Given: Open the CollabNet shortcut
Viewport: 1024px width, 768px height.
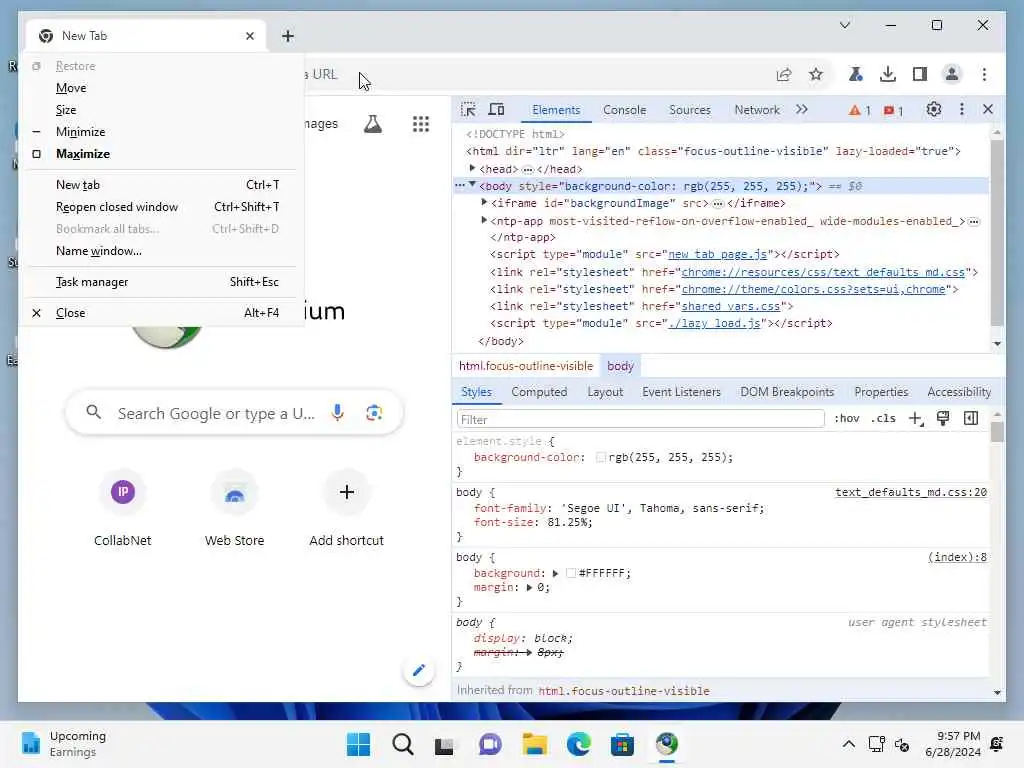Looking at the screenshot, I should click(123, 508).
